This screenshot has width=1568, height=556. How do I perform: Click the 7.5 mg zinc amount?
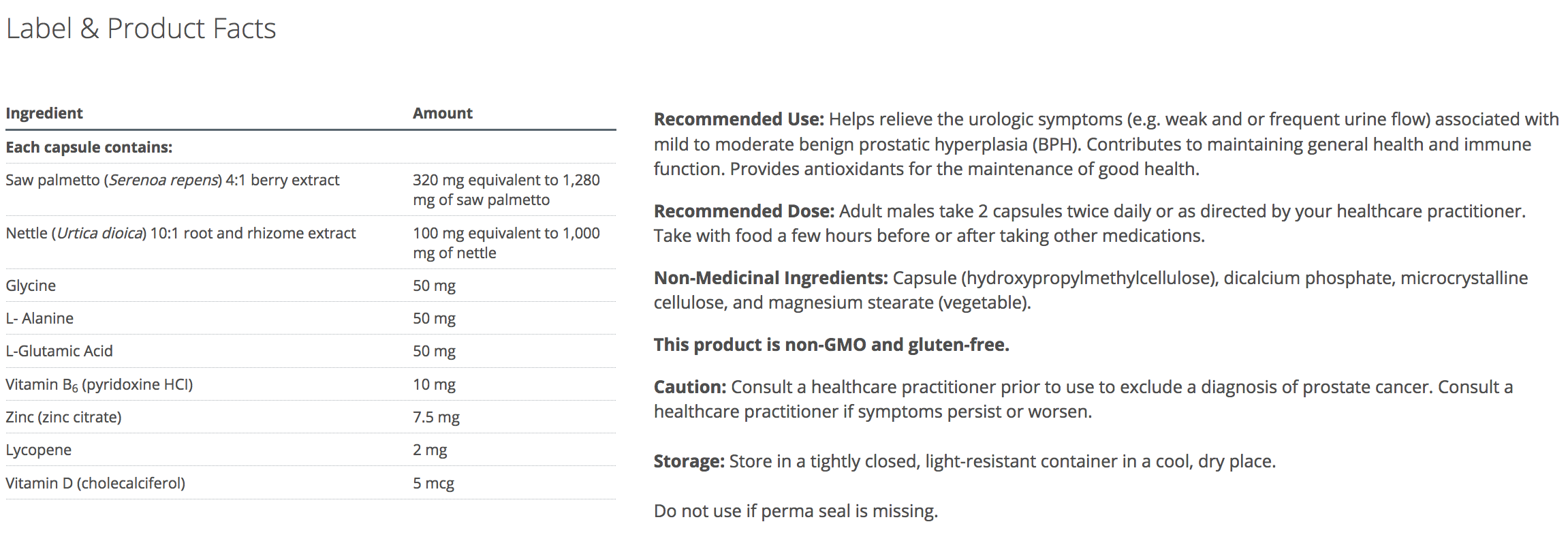coord(436,418)
